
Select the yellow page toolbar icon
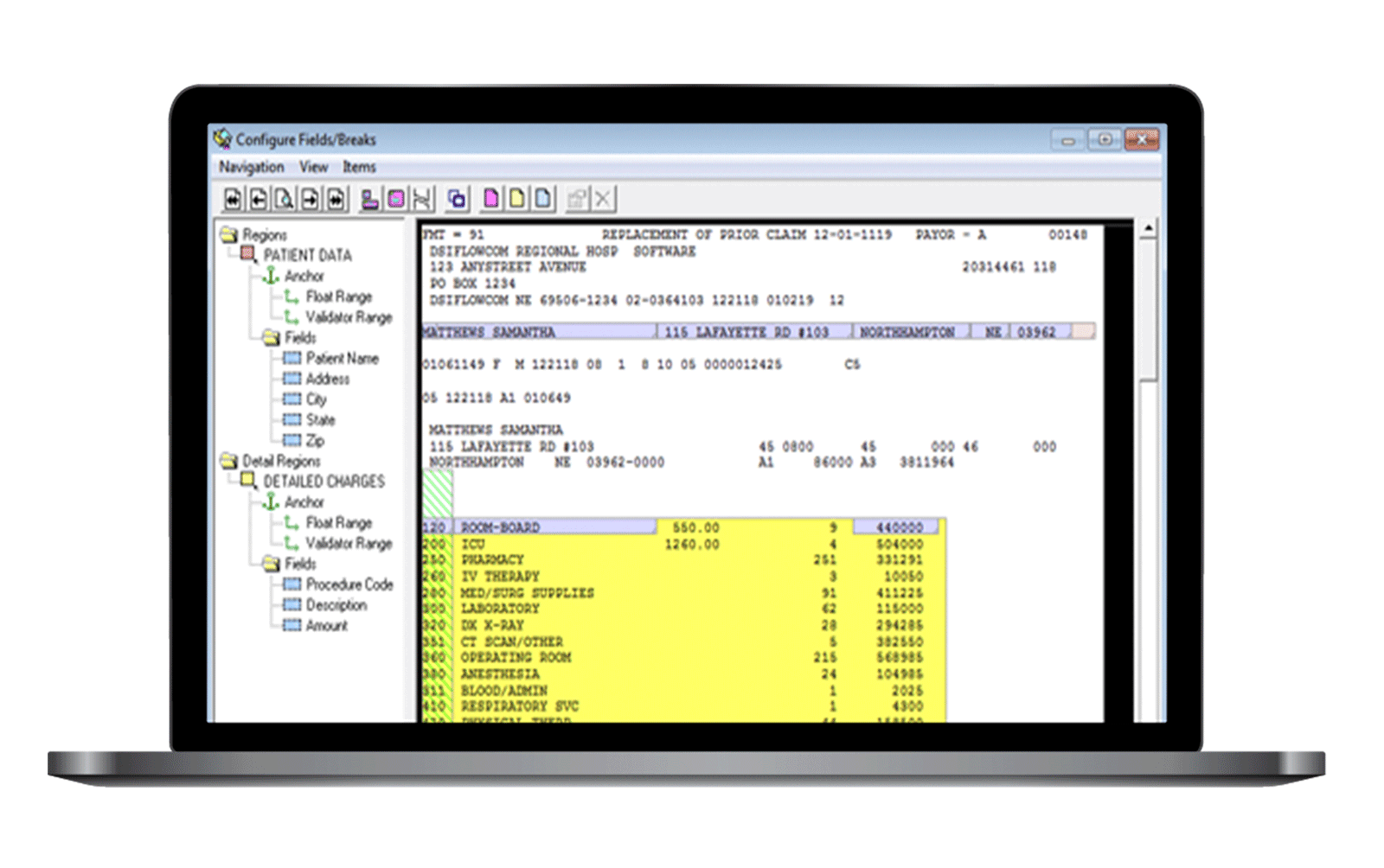click(516, 200)
